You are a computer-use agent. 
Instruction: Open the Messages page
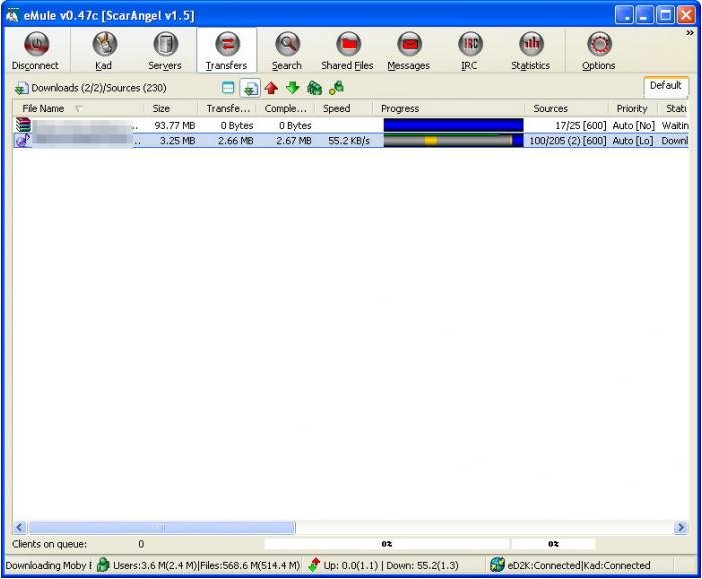[x=409, y=51]
